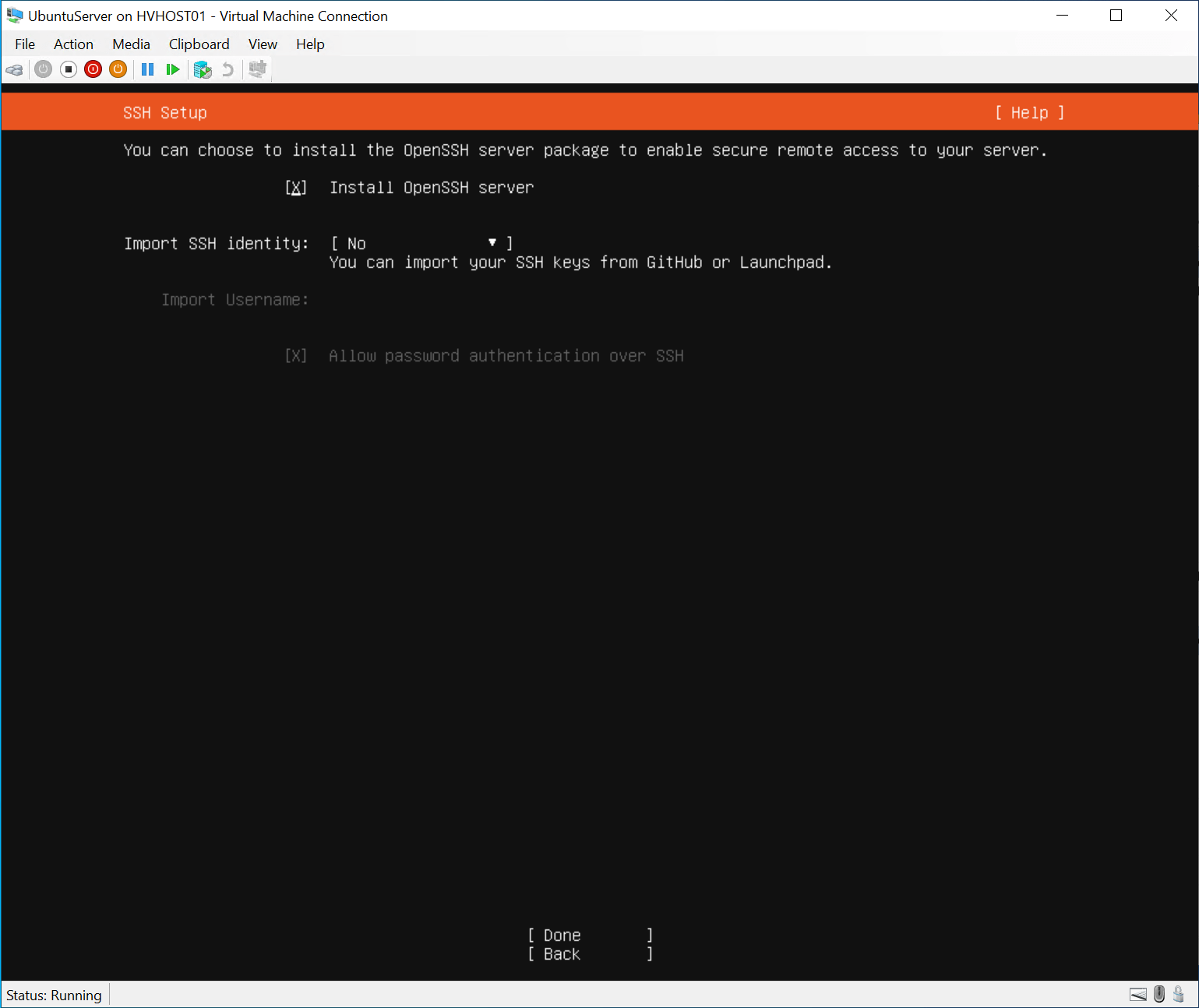Open the Media menu
The width and height of the screenshot is (1199, 1008).
(x=131, y=44)
